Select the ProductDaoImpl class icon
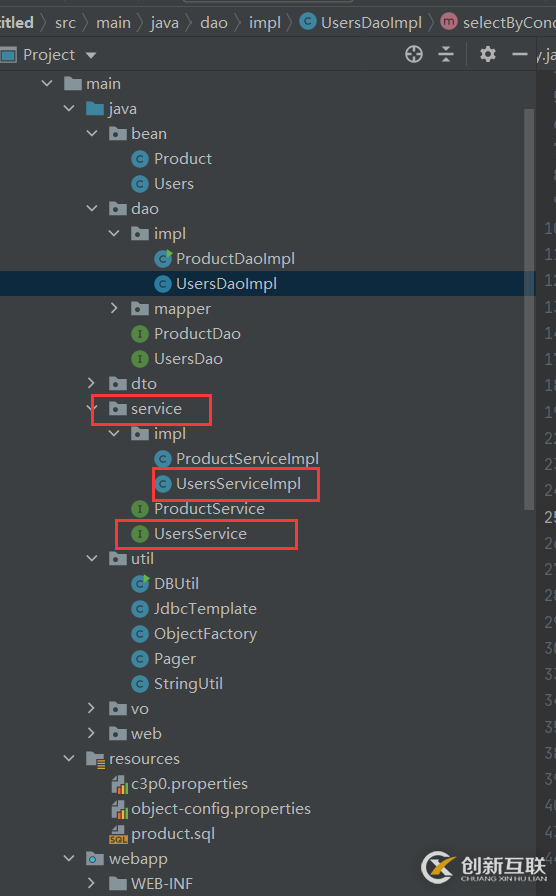Image resolution: width=556 pixels, height=896 pixels. (x=163, y=259)
